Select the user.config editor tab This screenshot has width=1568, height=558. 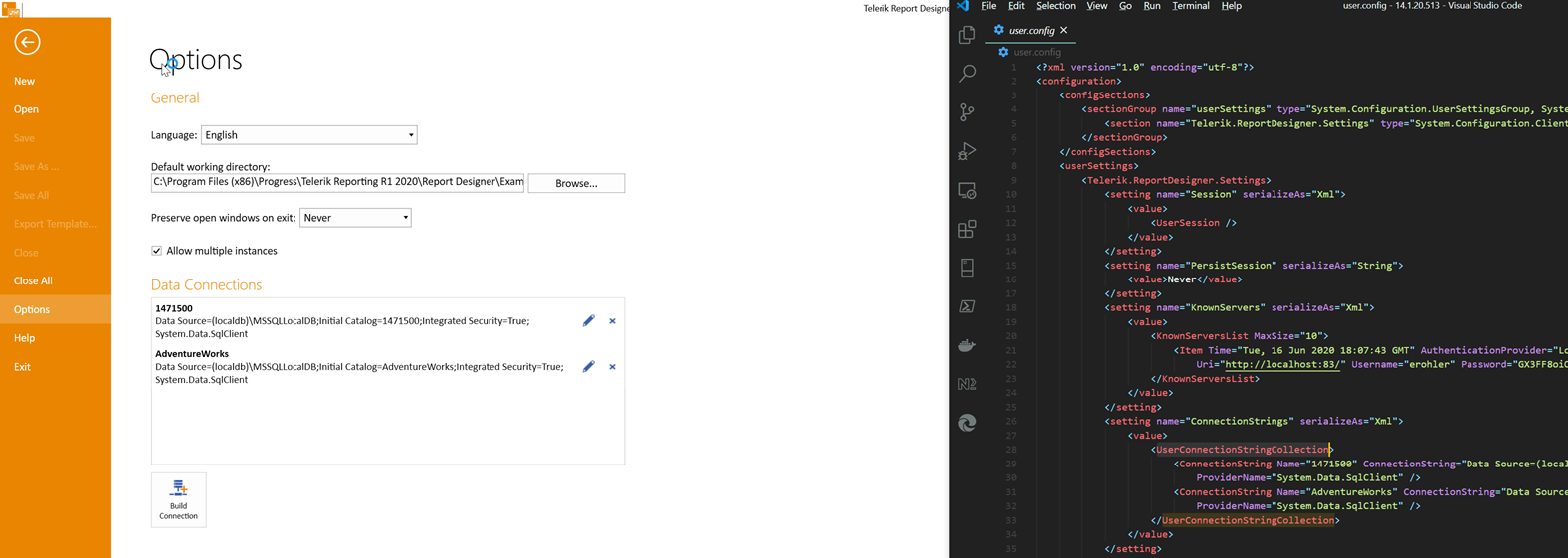pos(1031,30)
